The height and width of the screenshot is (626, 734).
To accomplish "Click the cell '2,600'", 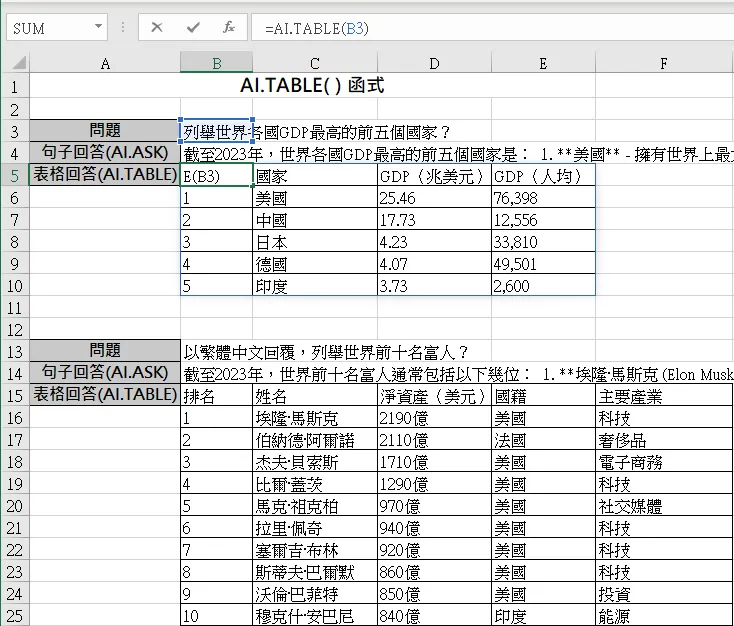I will [543, 286].
